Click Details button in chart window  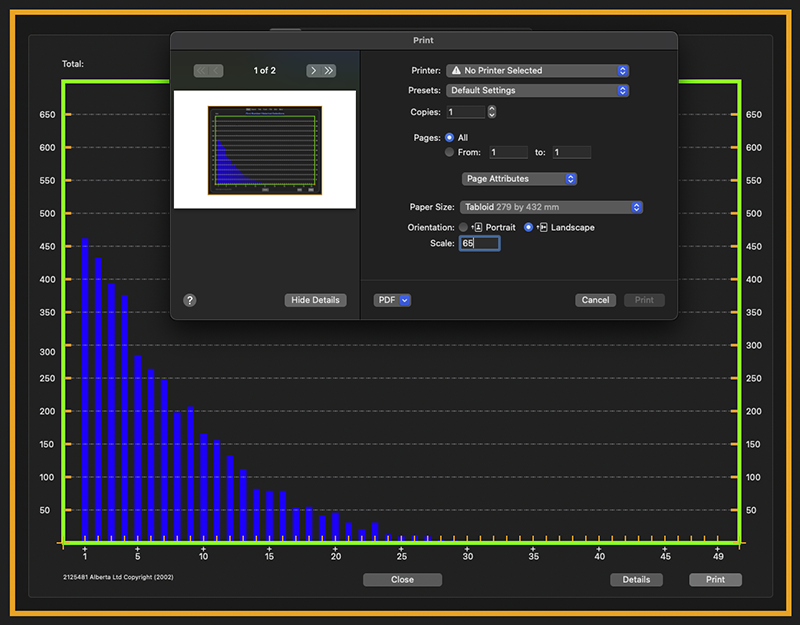636,580
